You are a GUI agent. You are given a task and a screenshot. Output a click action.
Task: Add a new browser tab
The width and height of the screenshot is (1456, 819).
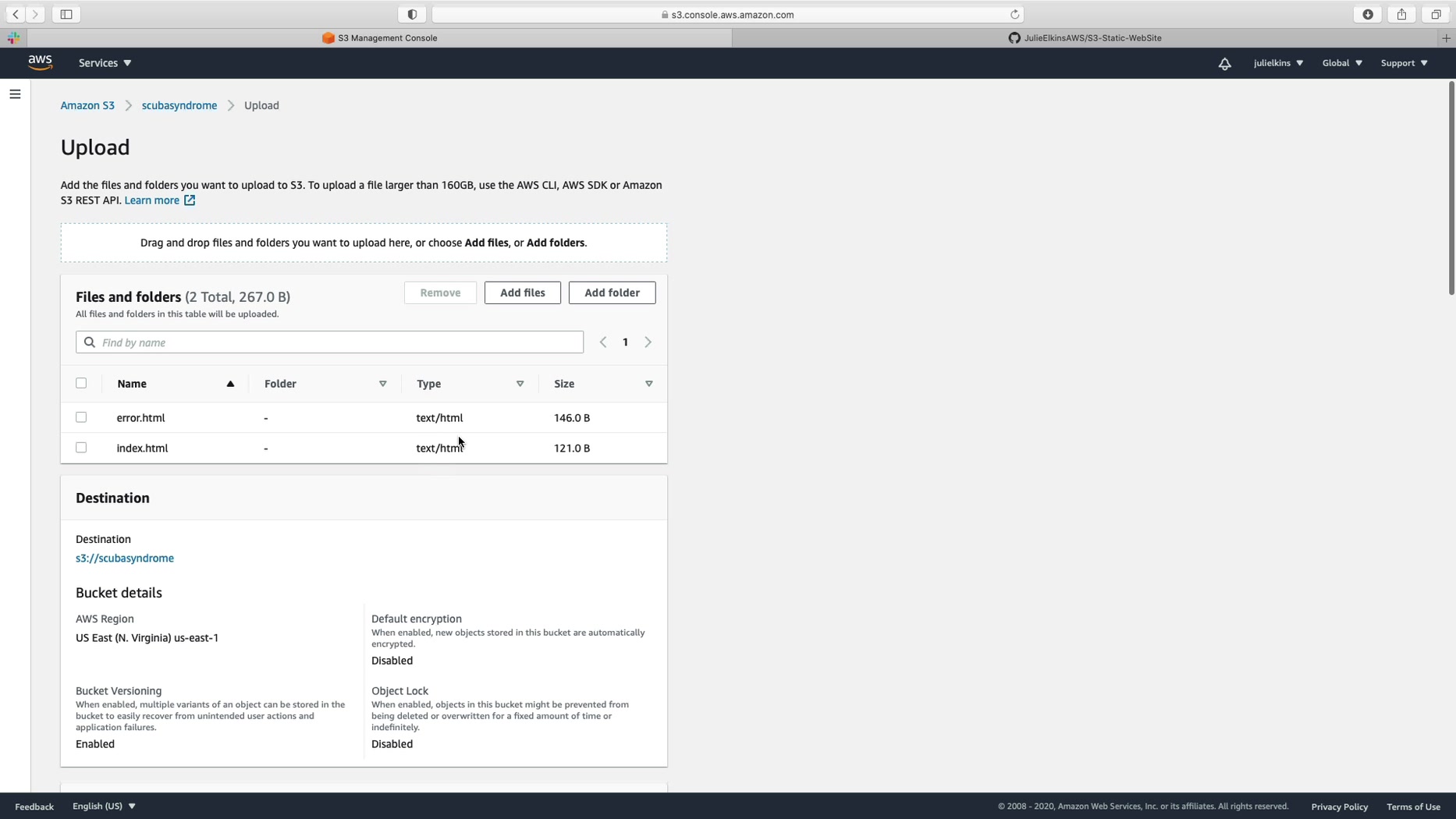point(1446,37)
